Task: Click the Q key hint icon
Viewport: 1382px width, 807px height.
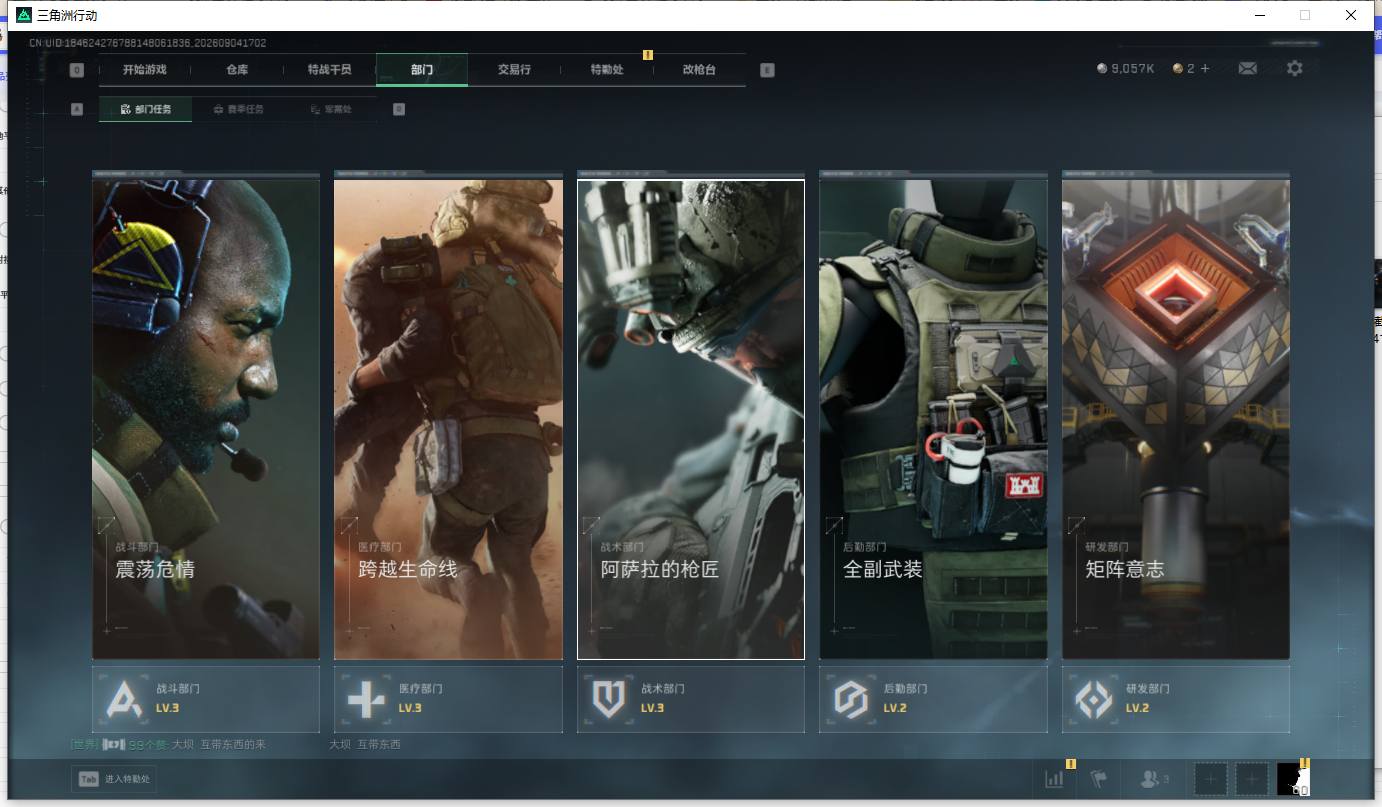Action: point(77,70)
